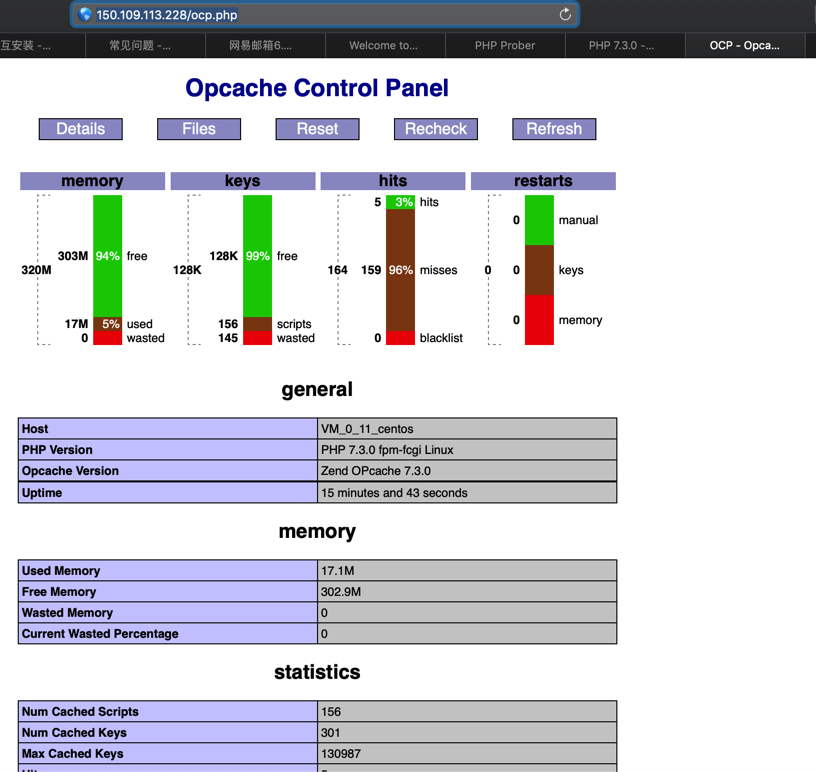Click the Opcache Version row label
Image resolution: width=816 pixels, height=772 pixels.
(70, 471)
